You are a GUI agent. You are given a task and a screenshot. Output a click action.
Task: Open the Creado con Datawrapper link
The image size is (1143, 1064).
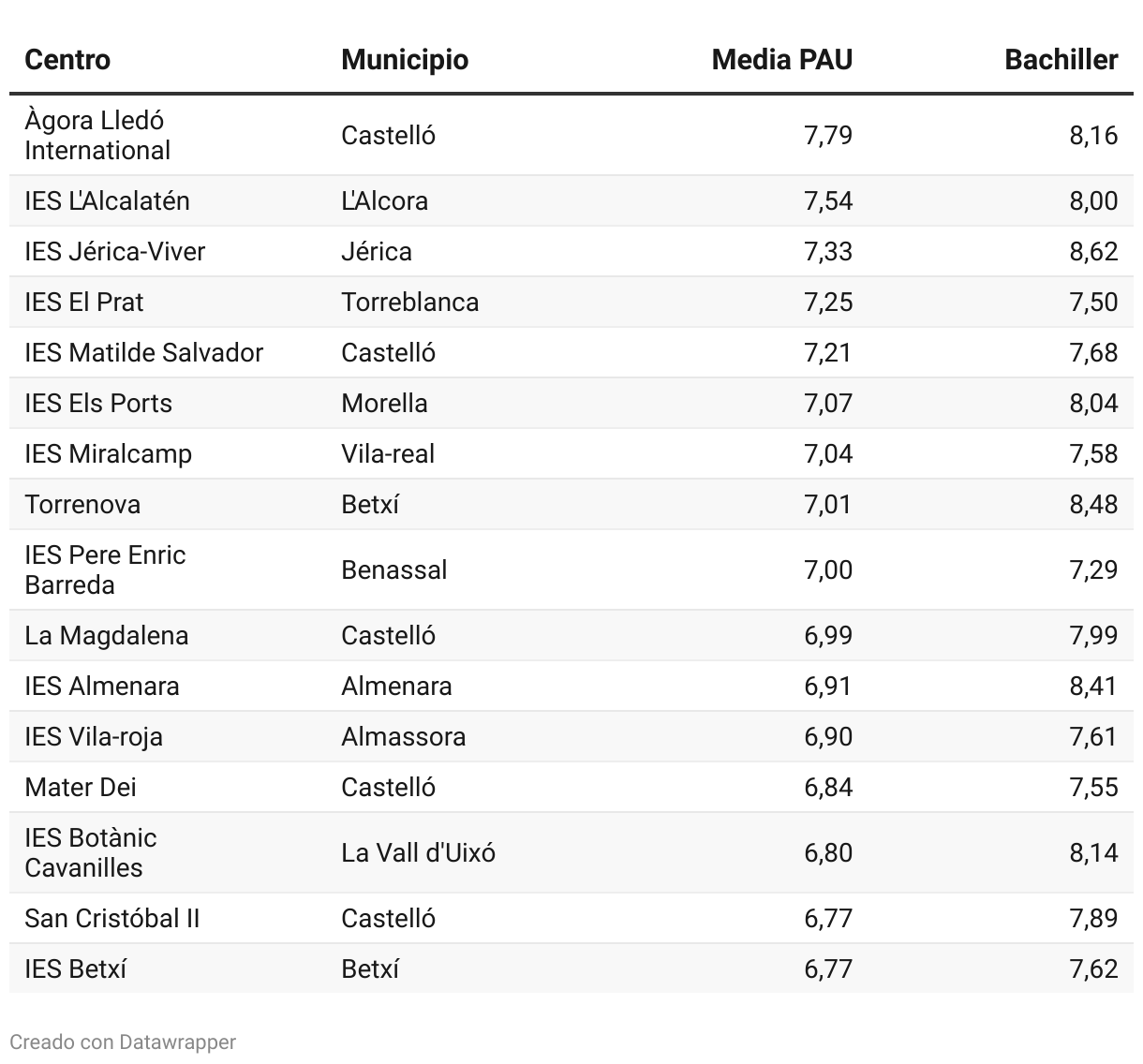click(x=123, y=1042)
